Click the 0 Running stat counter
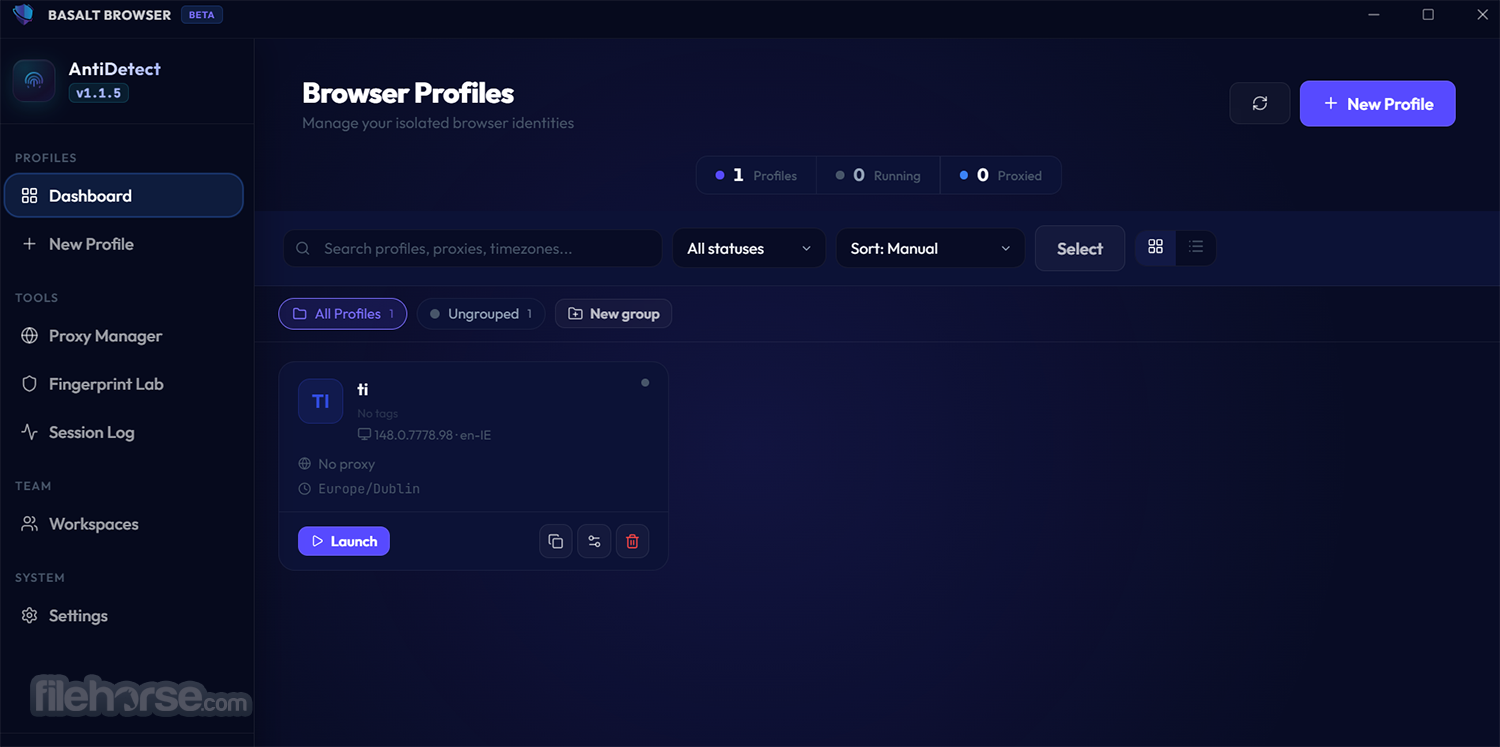1500x747 pixels. pos(878,175)
